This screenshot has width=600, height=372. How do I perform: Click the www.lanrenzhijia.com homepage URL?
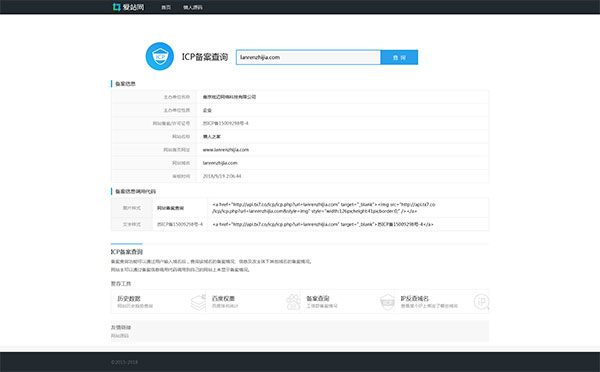pyautogui.click(x=226, y=150)
